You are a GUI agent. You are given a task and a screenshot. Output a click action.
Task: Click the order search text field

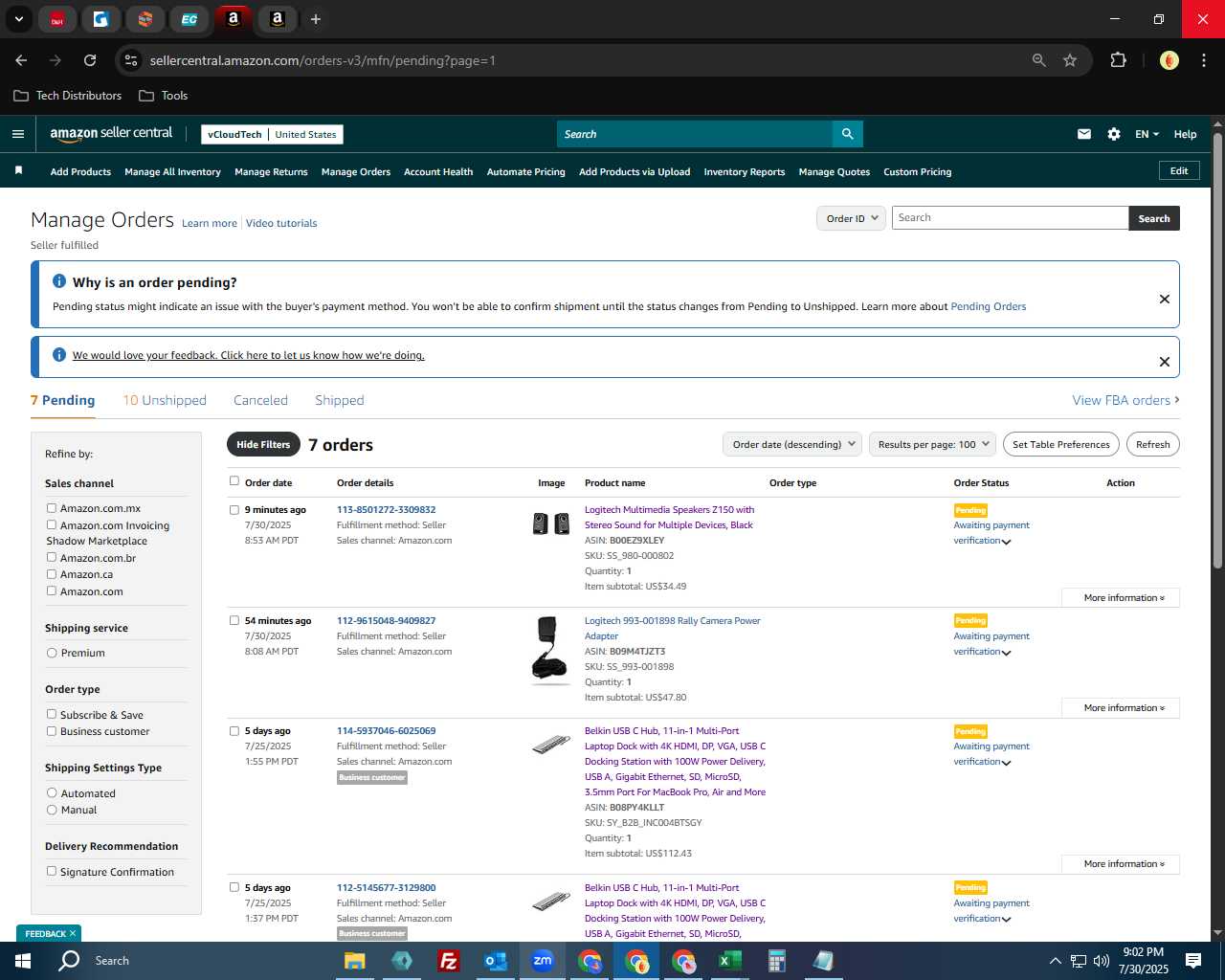tap(1010, 218)
